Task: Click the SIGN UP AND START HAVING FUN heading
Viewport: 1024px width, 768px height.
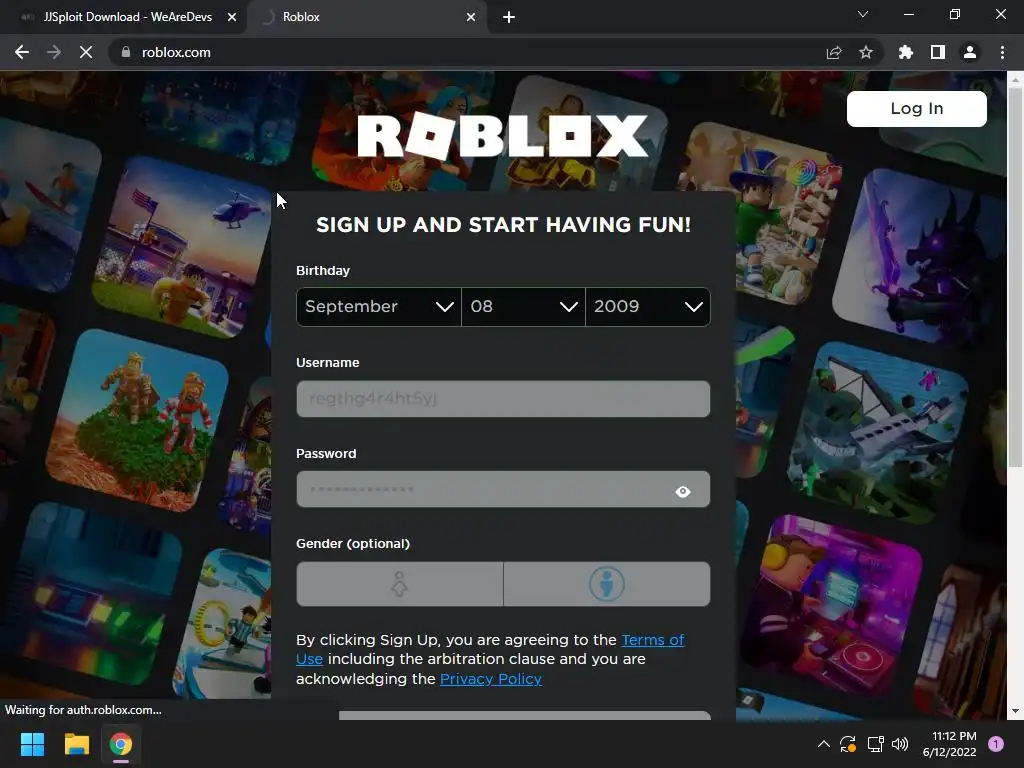Action: (x=503, y=225)
